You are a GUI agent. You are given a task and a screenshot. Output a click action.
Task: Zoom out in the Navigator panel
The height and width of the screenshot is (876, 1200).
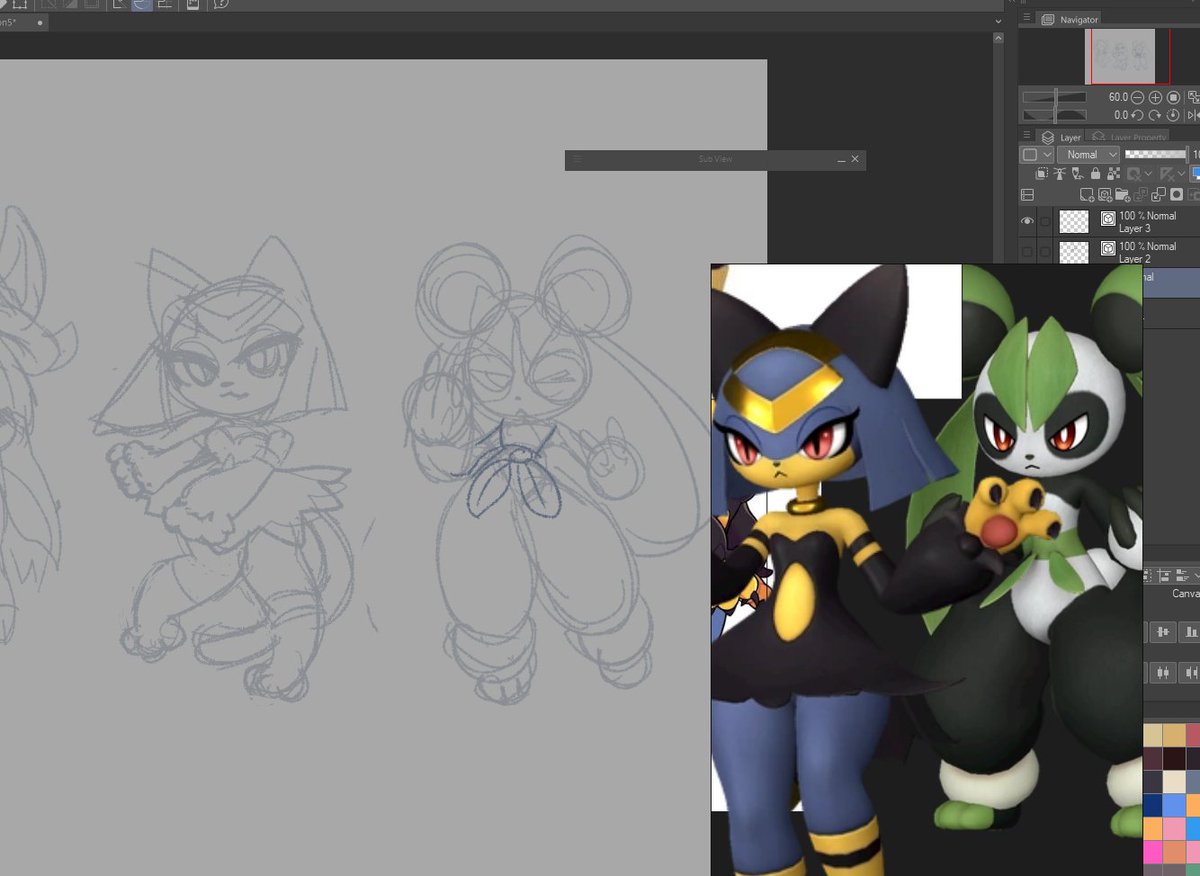point(1137,97)
